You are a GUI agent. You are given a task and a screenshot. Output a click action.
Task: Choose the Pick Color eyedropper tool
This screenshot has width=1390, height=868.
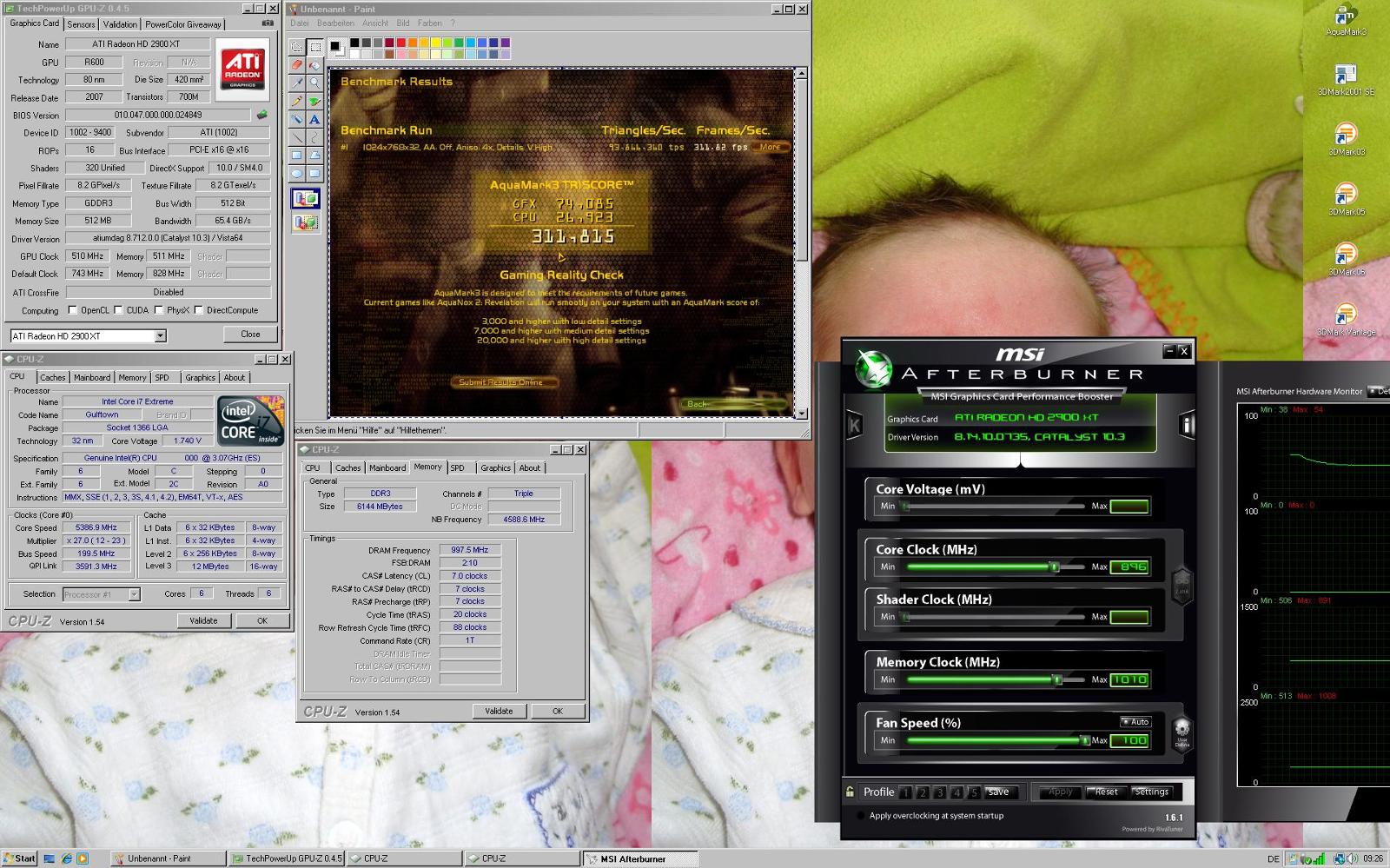coord(297,83)
